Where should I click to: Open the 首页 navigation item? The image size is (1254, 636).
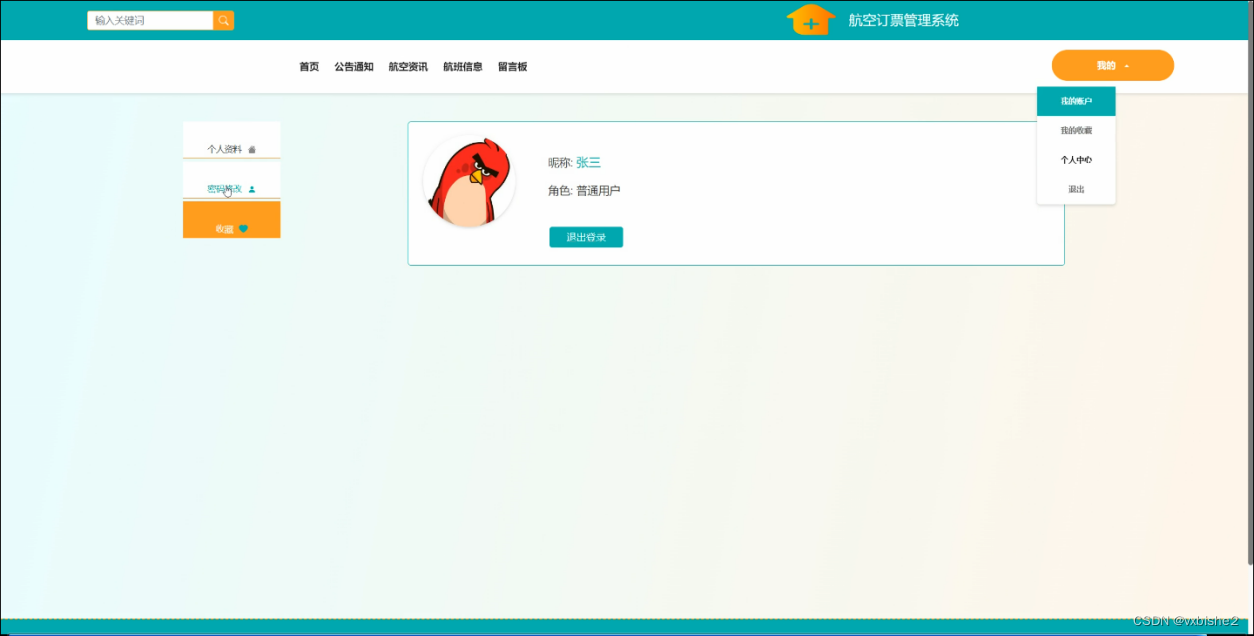tap(309, 67)
